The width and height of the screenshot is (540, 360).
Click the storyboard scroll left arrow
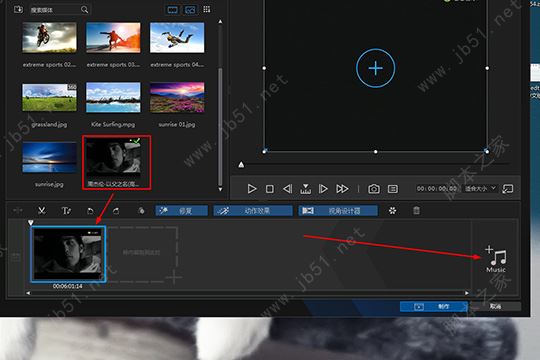(x=28, y=293)
